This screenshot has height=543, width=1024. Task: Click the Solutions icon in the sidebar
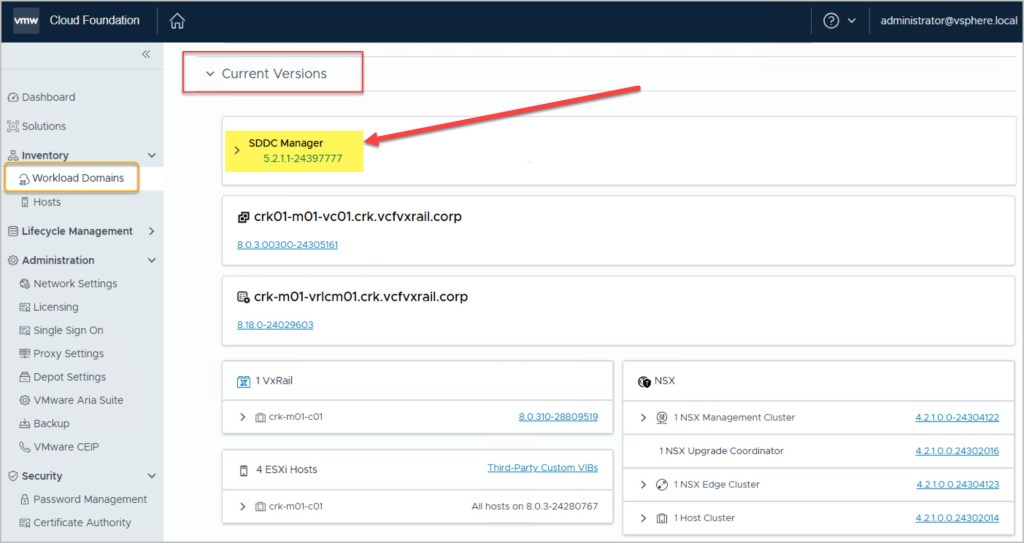[x=13, y=126]
